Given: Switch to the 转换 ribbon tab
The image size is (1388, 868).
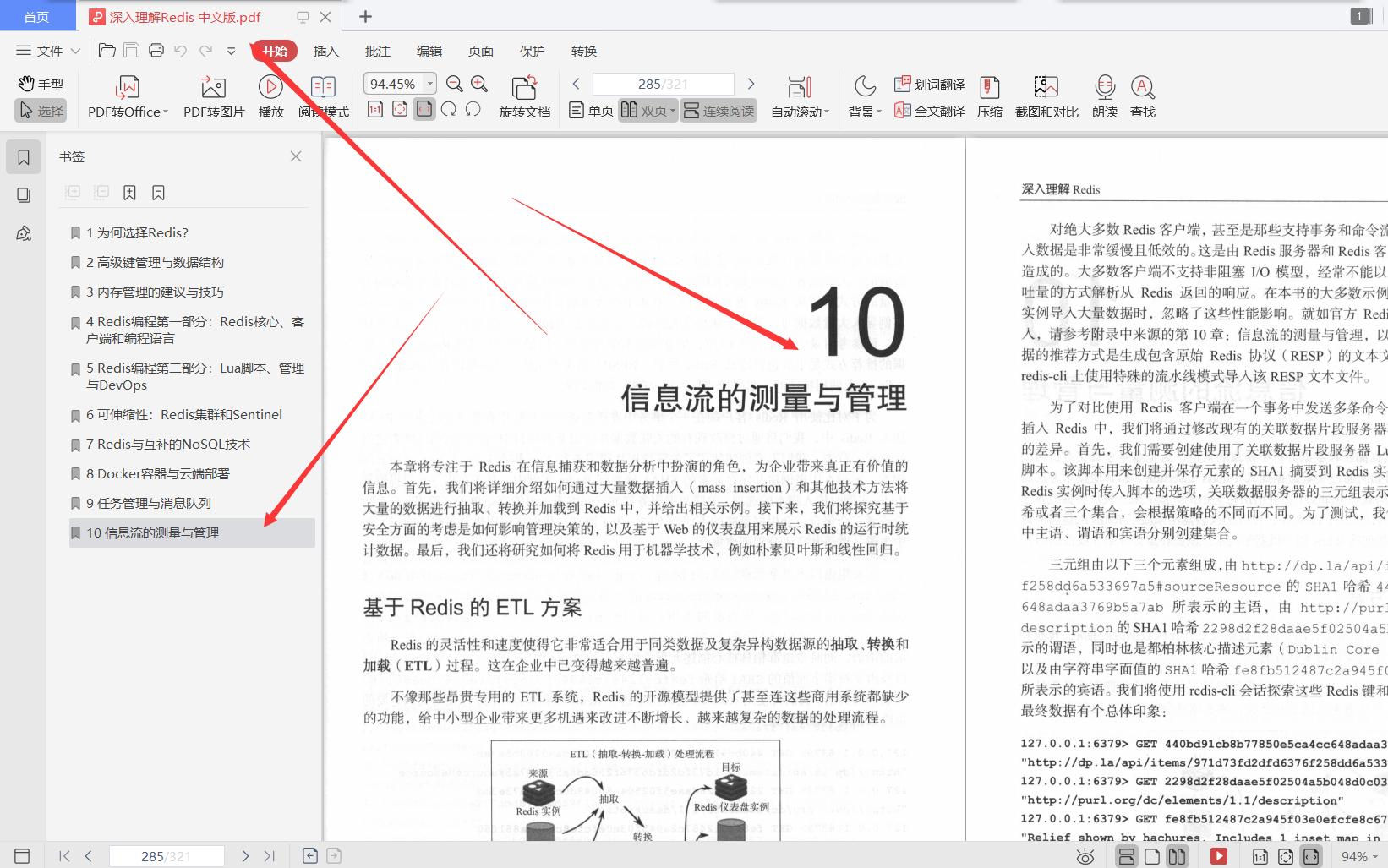Looking at the screenshot, I should pos(583,51).
